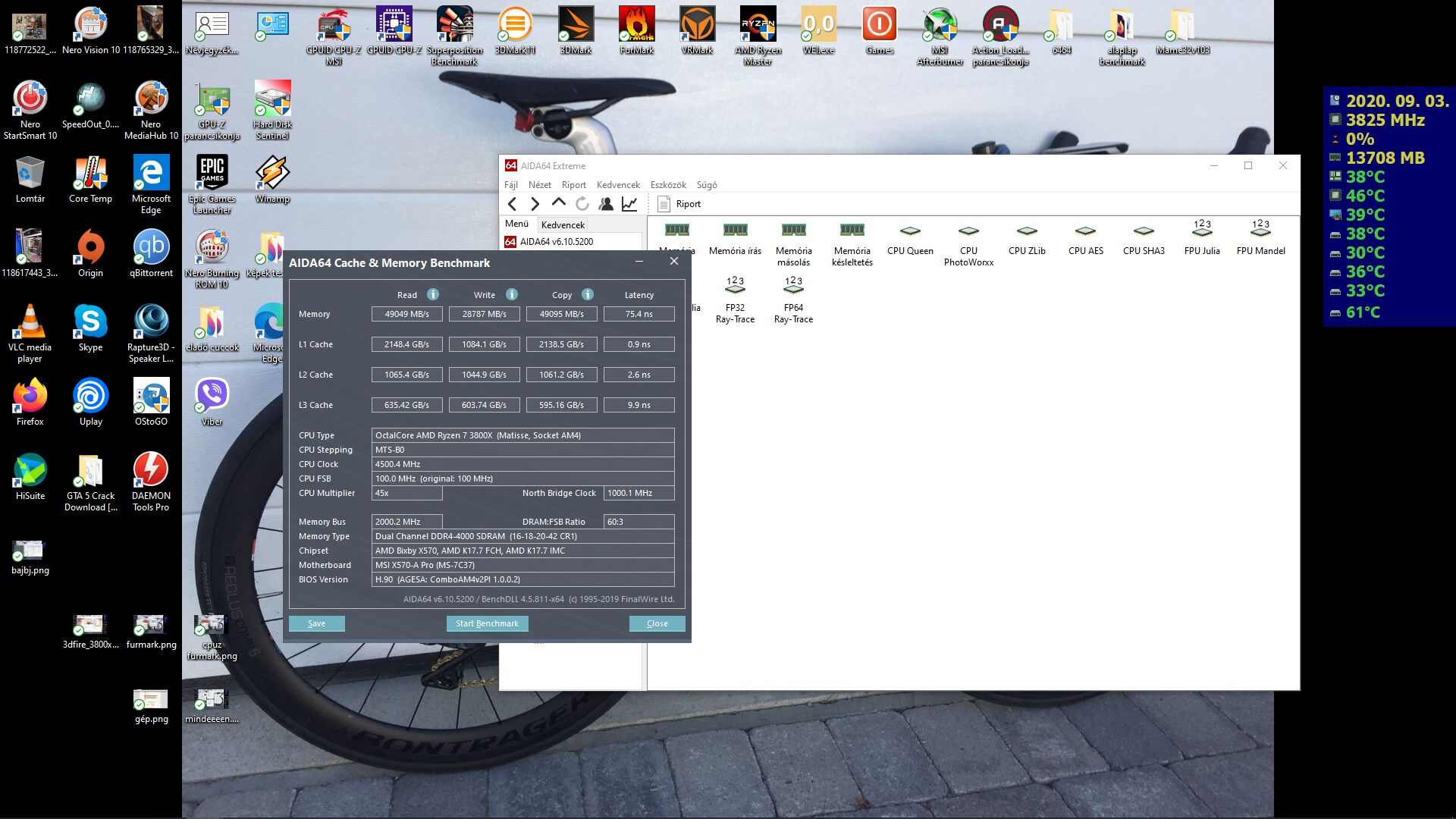The image size is (1456, 819).
Task: Select the FP64 Ray-Trace benchmark icon
Action: point(793,300)
